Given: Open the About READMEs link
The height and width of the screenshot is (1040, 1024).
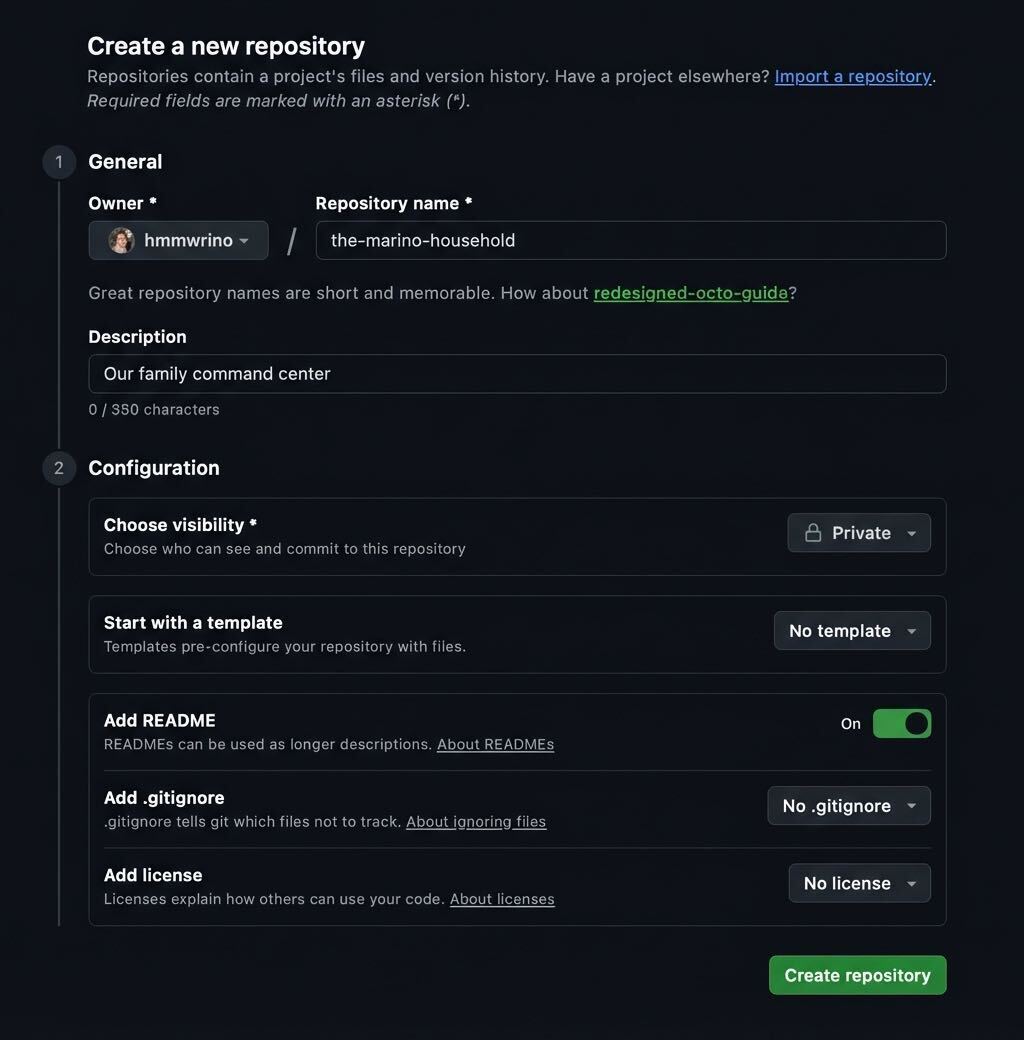Looking at the screenshot, I should pyautogui.click(x=495, y=744).
